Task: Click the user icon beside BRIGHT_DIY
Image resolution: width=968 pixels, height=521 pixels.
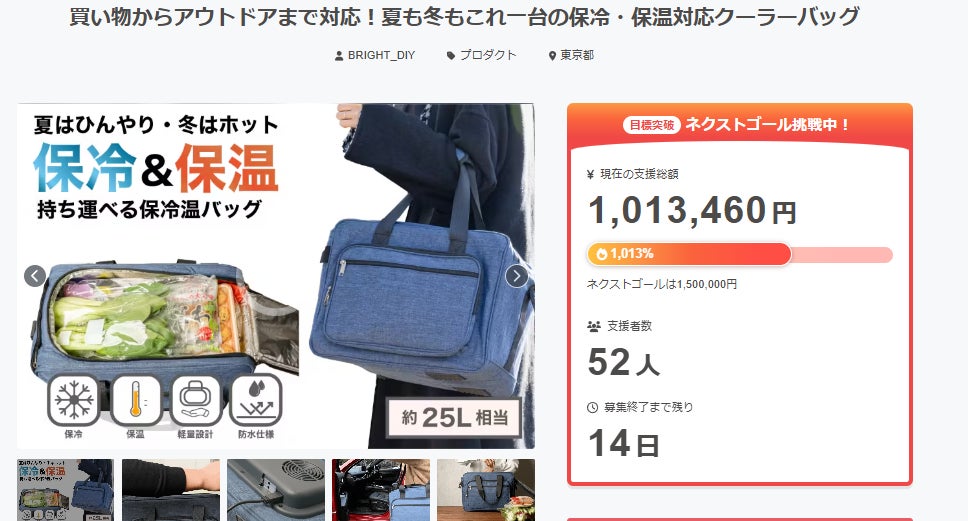Action: coord(339,56)
